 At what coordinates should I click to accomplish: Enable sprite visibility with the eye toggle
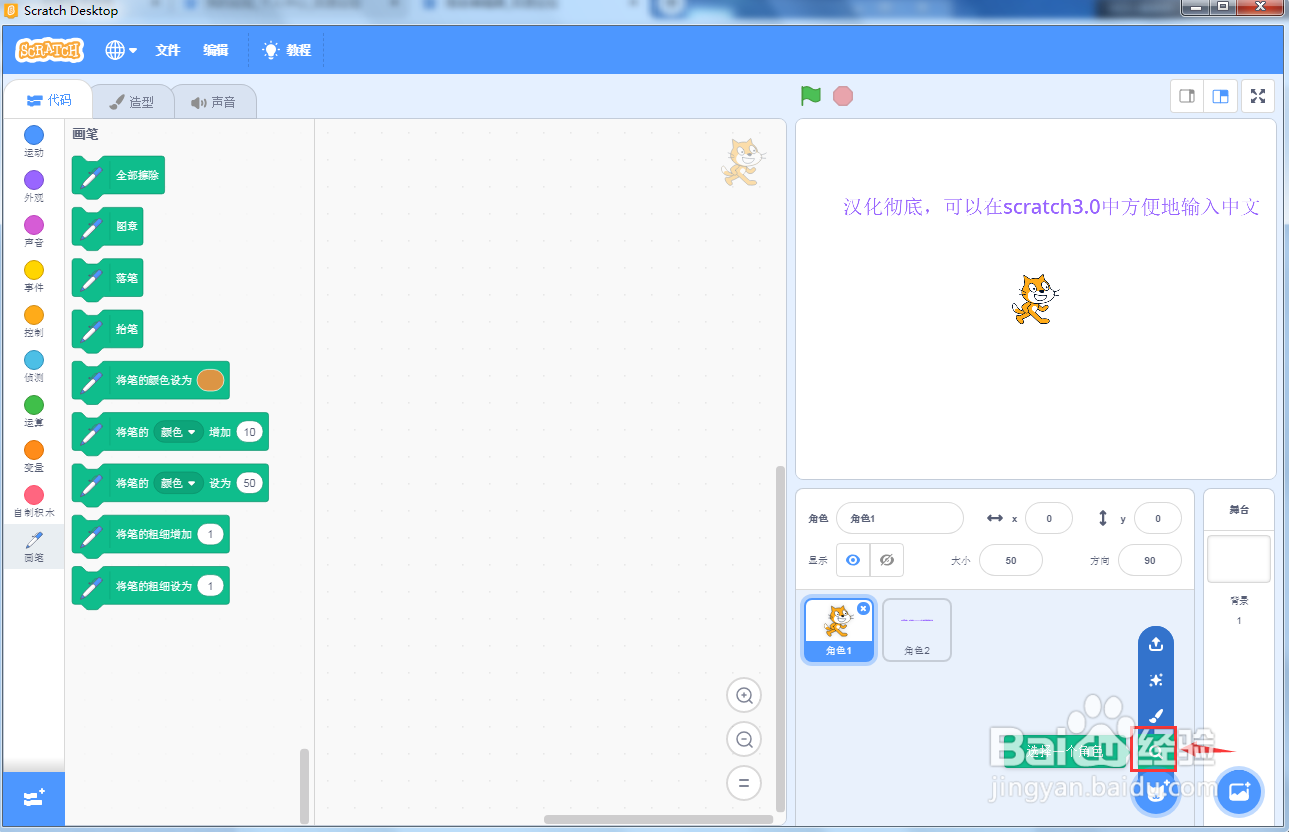(x=853, y=560)
